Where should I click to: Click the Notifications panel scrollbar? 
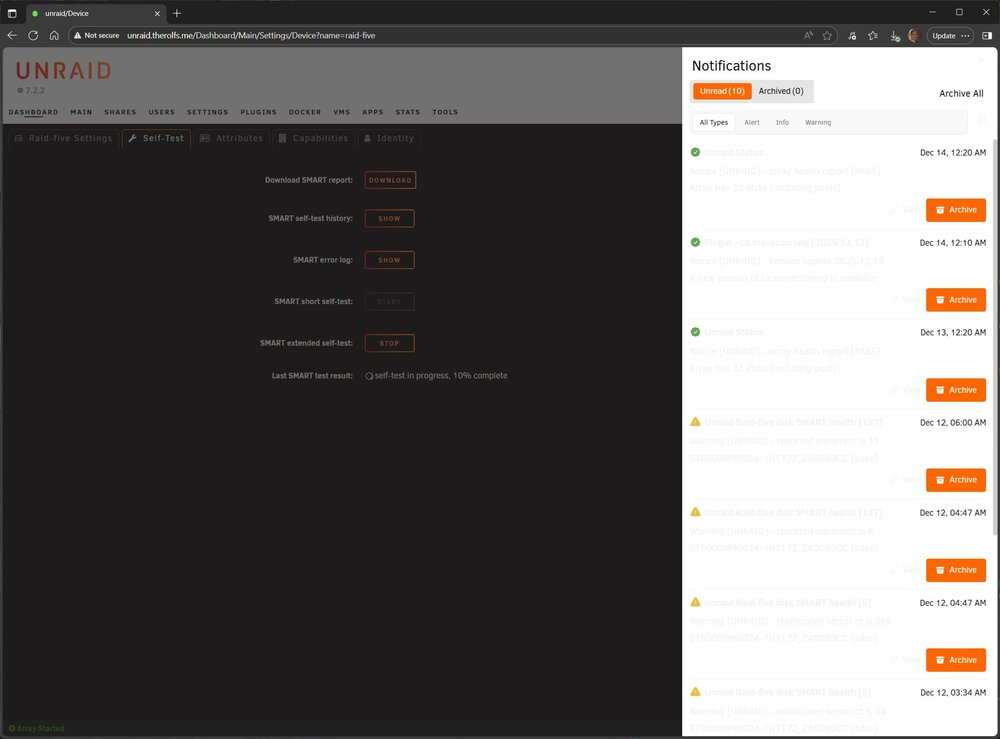tap(995, 337)
